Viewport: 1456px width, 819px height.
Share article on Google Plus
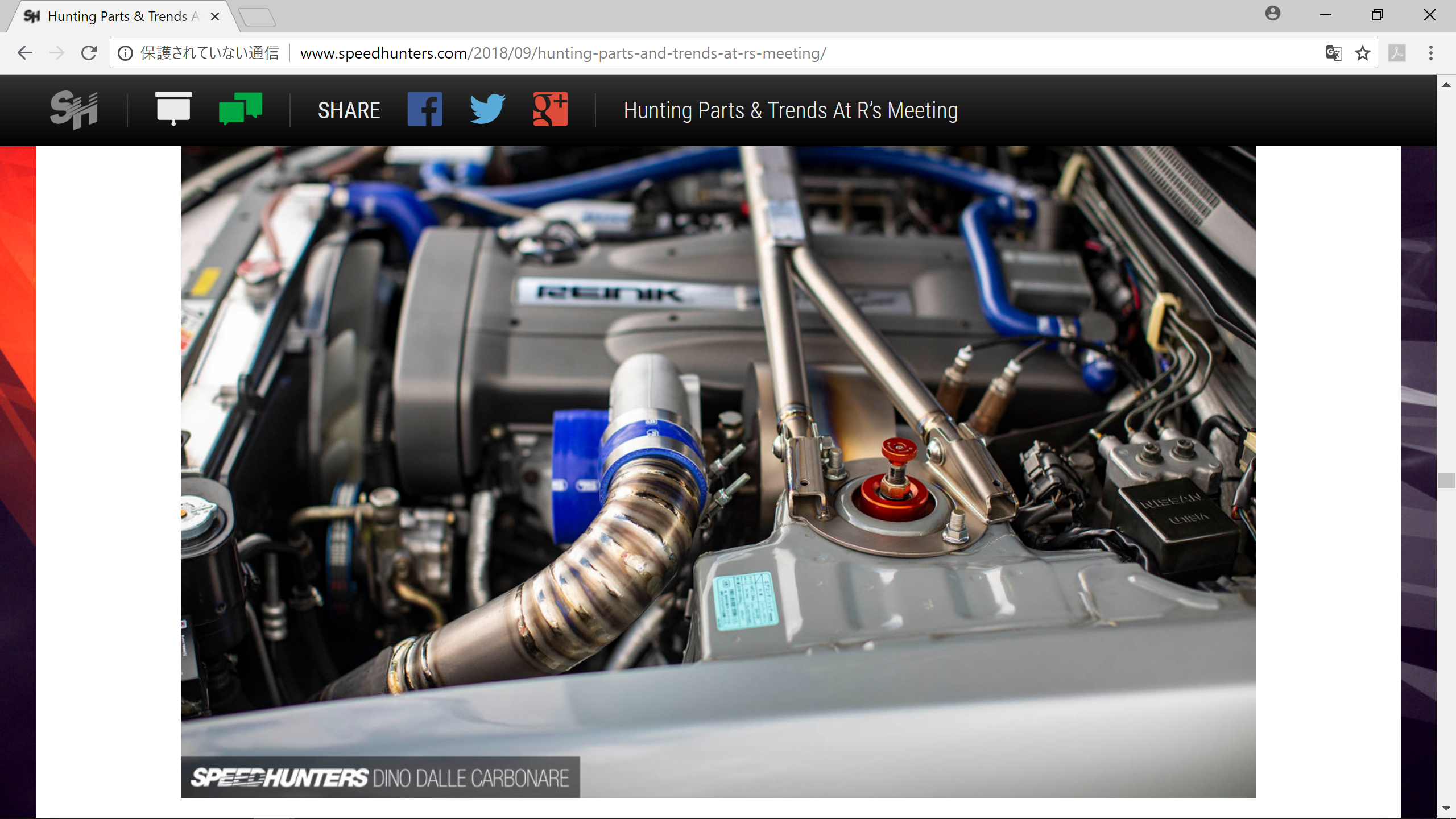(550, 109)
